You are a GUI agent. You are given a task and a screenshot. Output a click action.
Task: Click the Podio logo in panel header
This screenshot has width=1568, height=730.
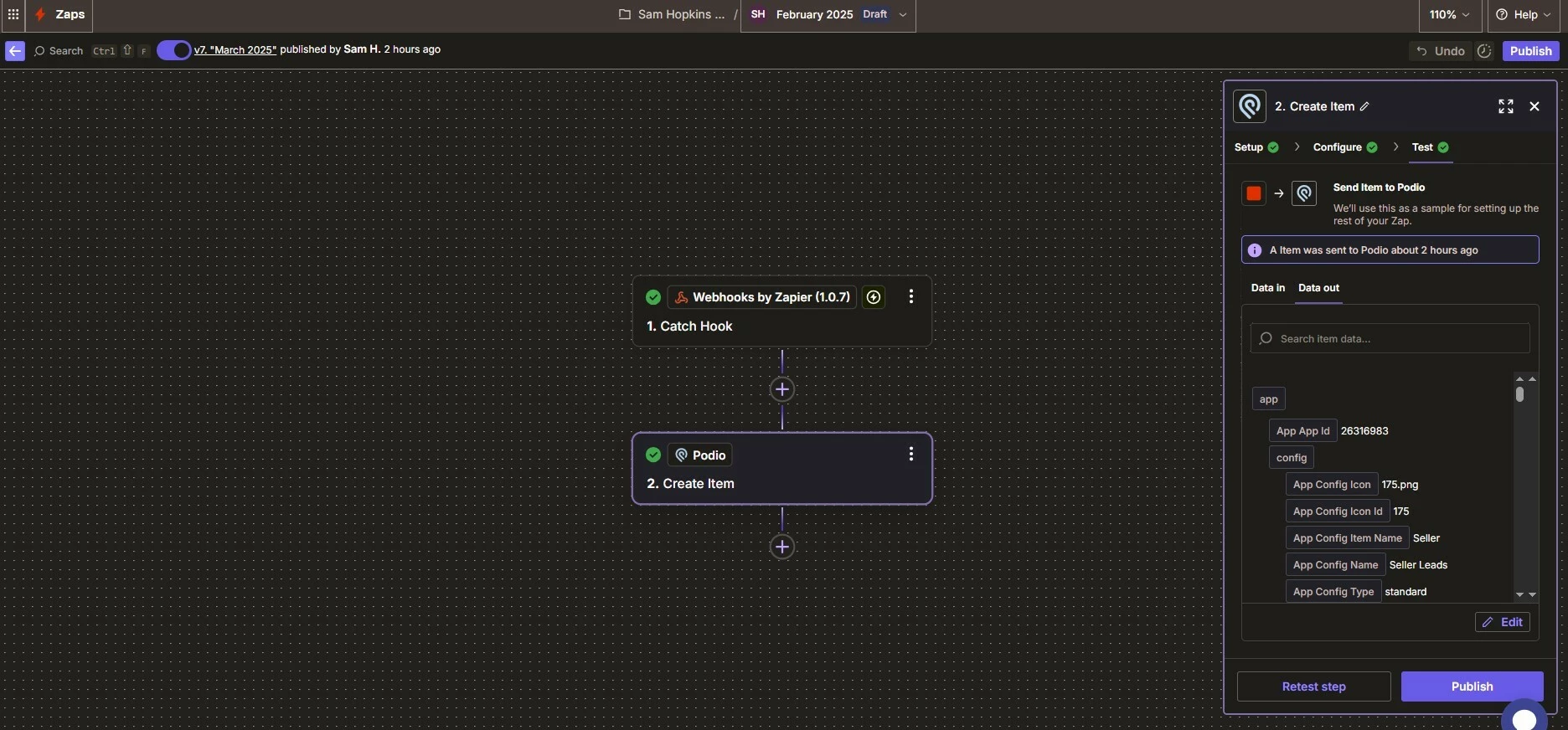click(x=1250, y=106)
